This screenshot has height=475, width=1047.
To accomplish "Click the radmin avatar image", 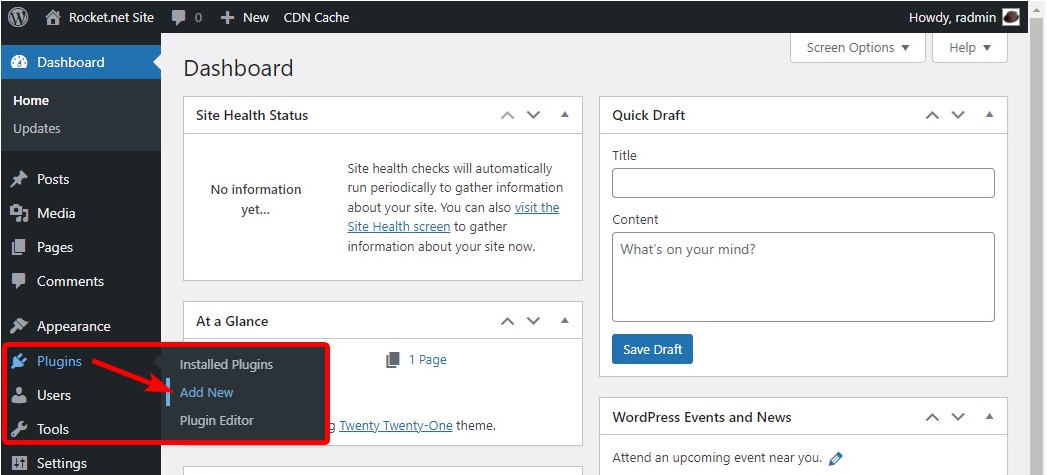I will [x=1011, y=17].
